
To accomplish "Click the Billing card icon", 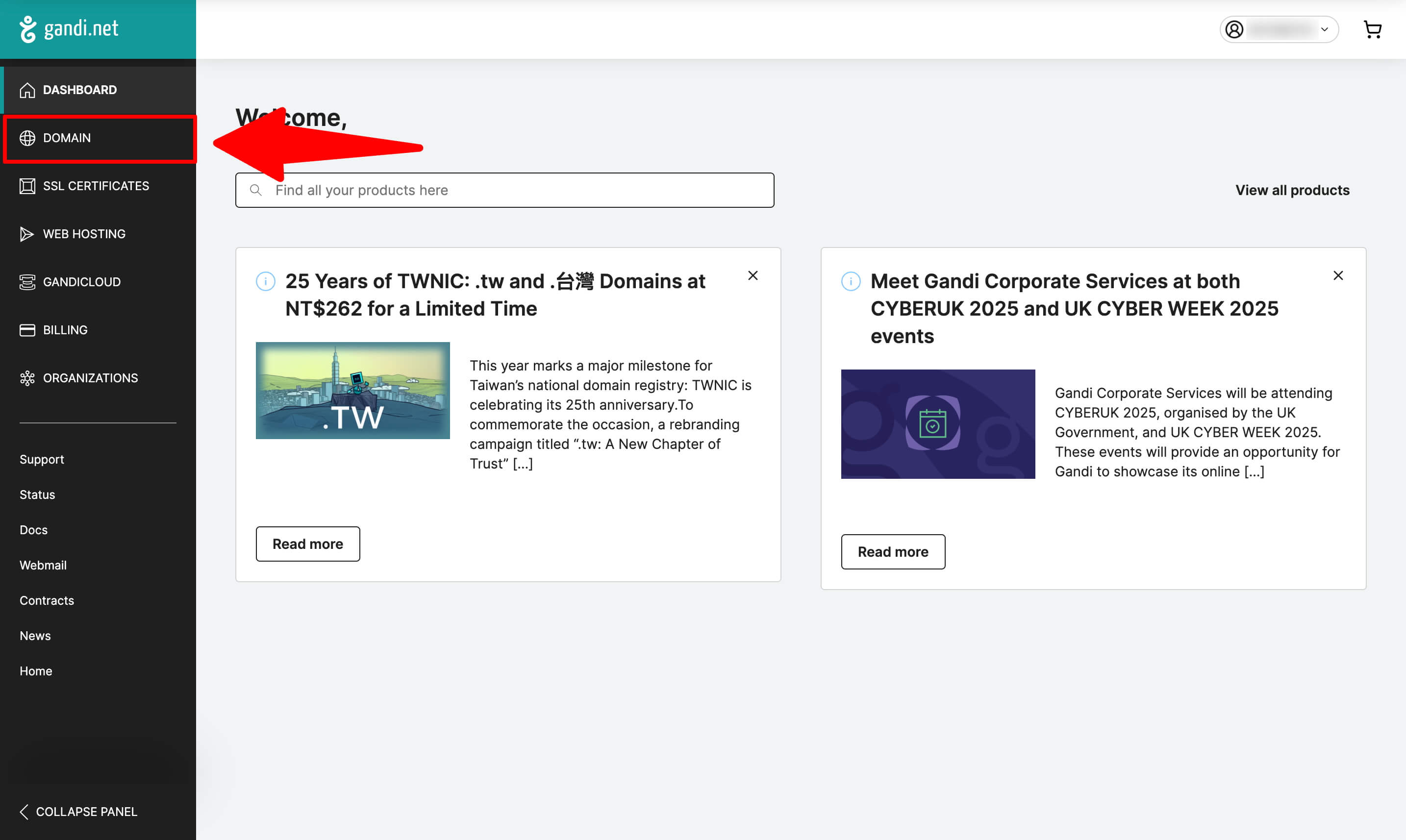I will tap(27, 330).
